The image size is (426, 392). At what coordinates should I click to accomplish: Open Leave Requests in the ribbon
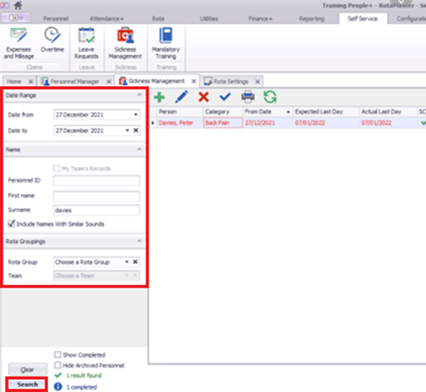click(86, 44)
